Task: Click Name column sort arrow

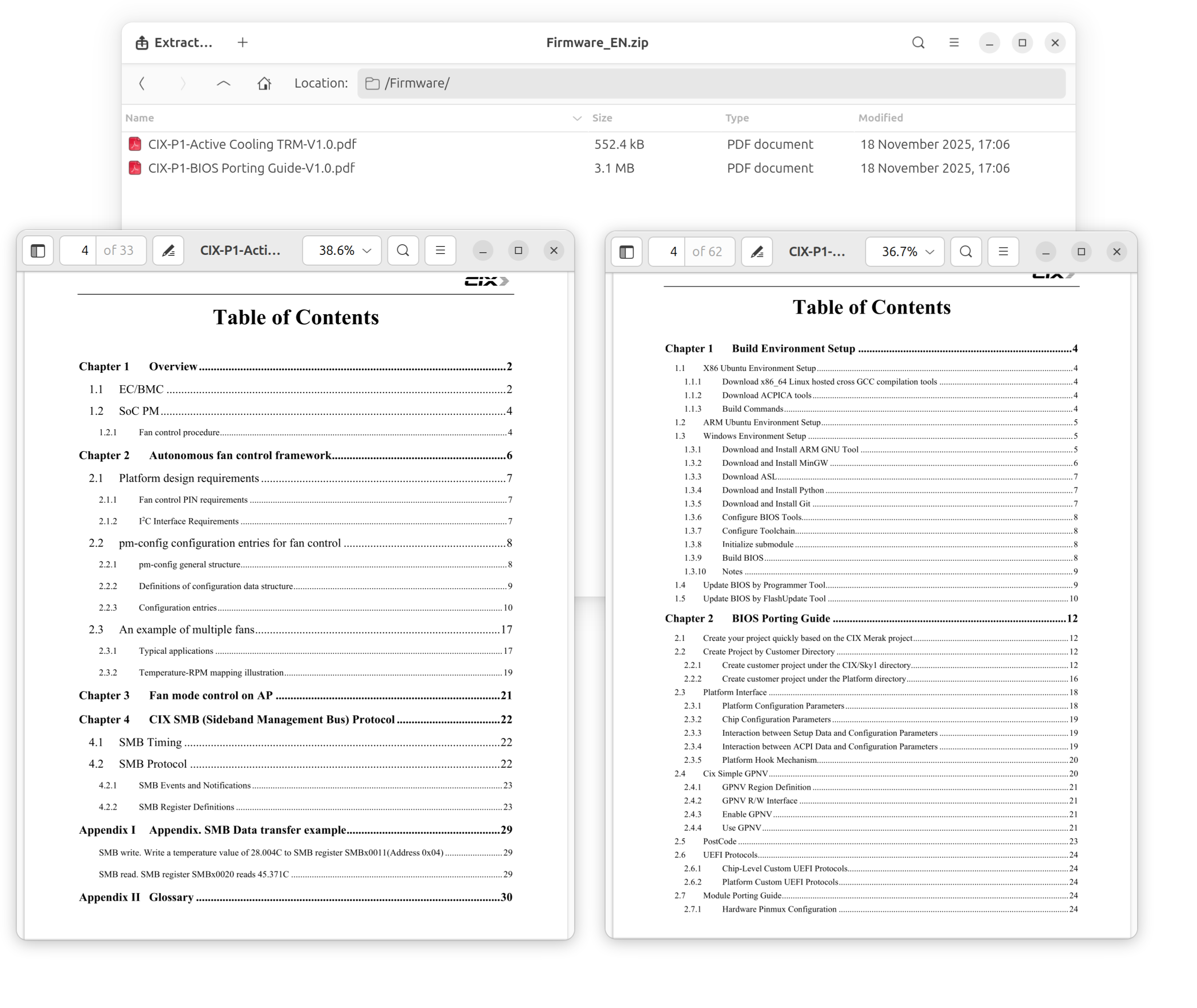Action: click(x=576, y=118)
